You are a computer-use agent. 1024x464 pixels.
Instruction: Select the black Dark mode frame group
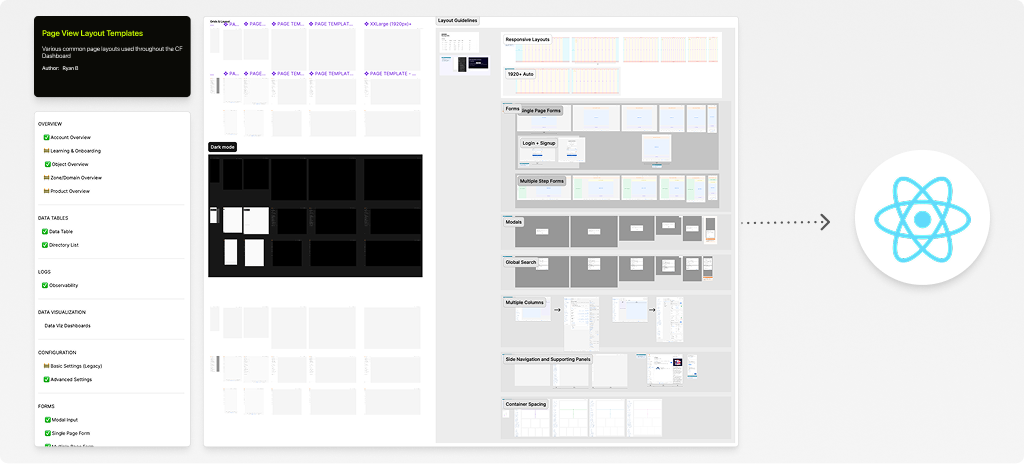315,216
